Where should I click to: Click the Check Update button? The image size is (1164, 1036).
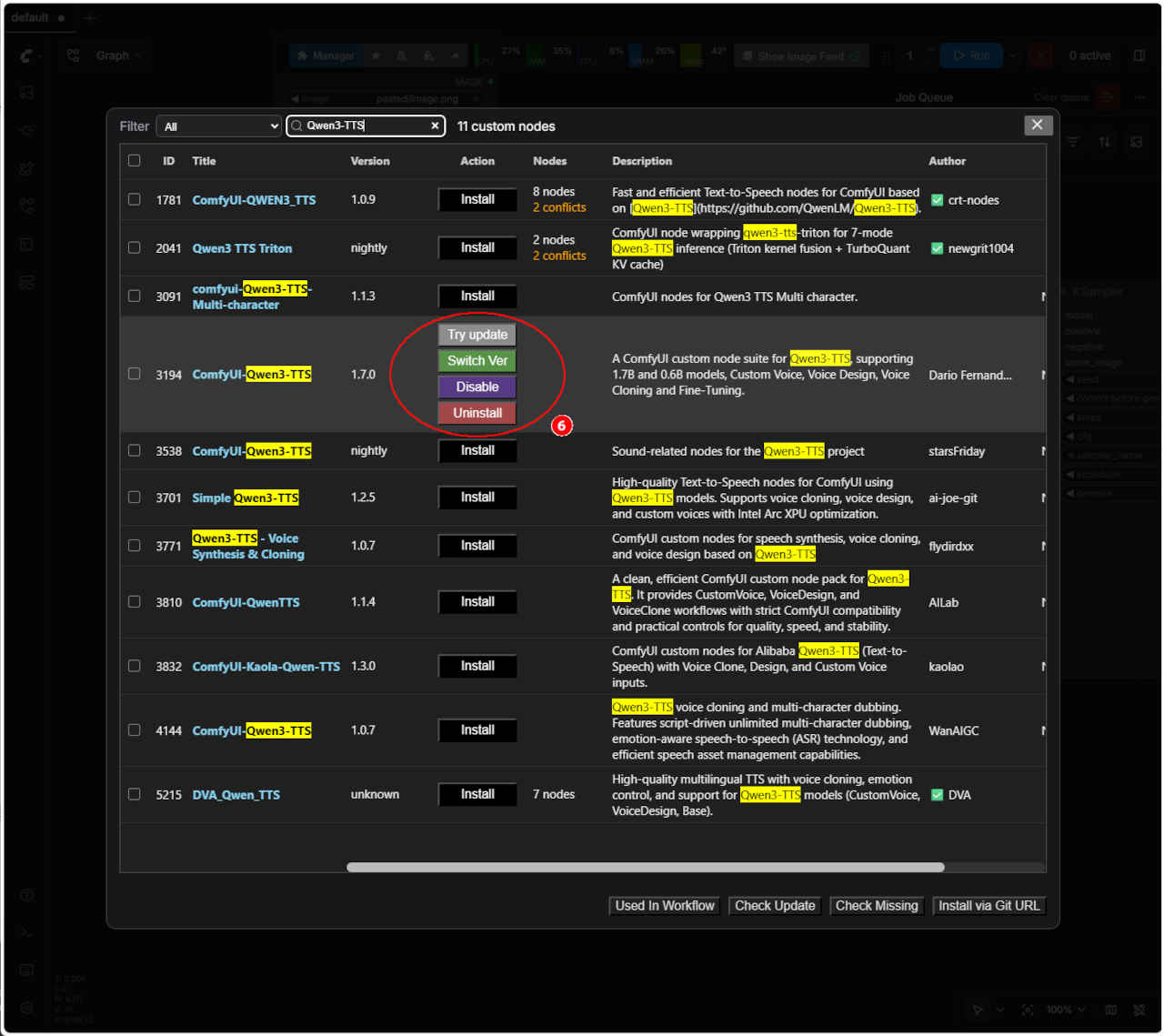[x=775, y=906]
